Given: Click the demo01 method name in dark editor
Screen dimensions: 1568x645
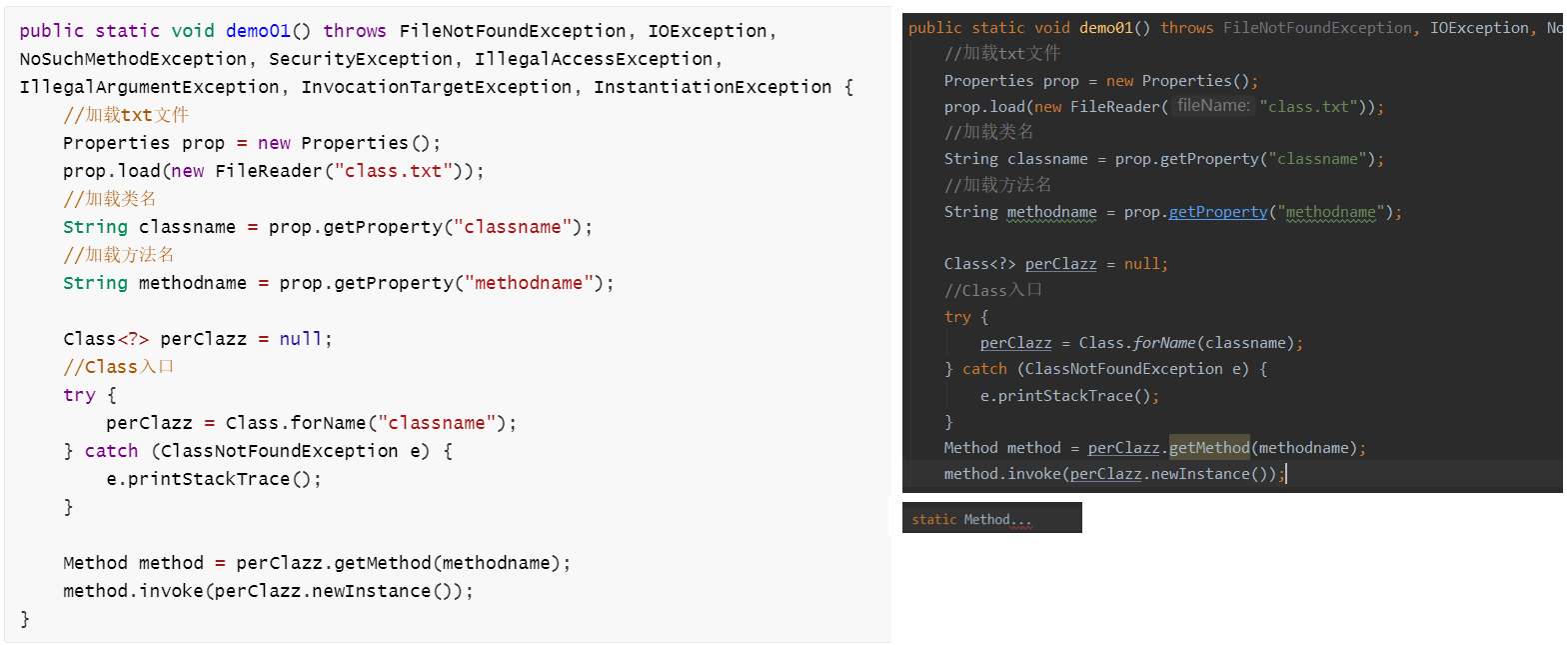Looking at the screenshot, I should click(x=1107, y=28).
